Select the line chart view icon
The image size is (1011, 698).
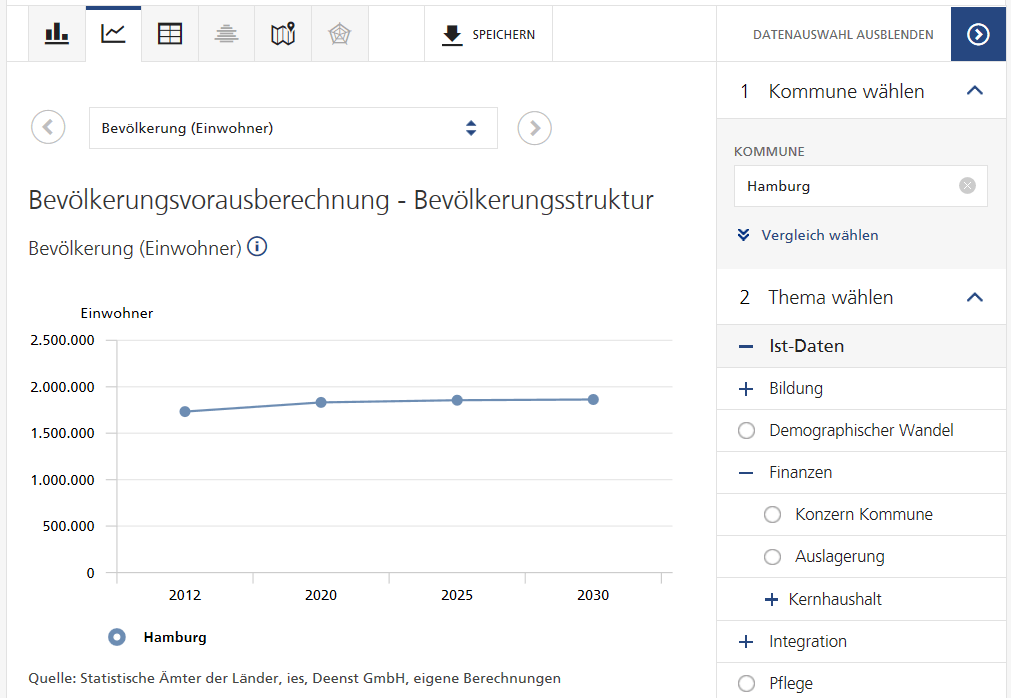(114, 34)
